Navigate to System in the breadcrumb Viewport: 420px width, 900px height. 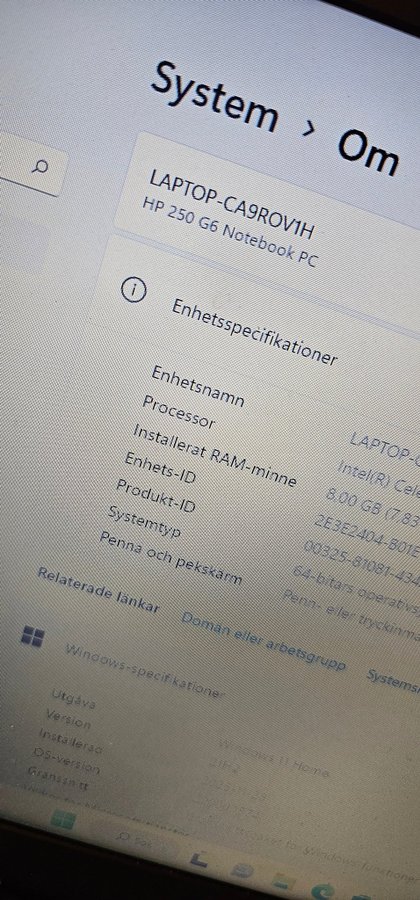click(x=214, y=96)
